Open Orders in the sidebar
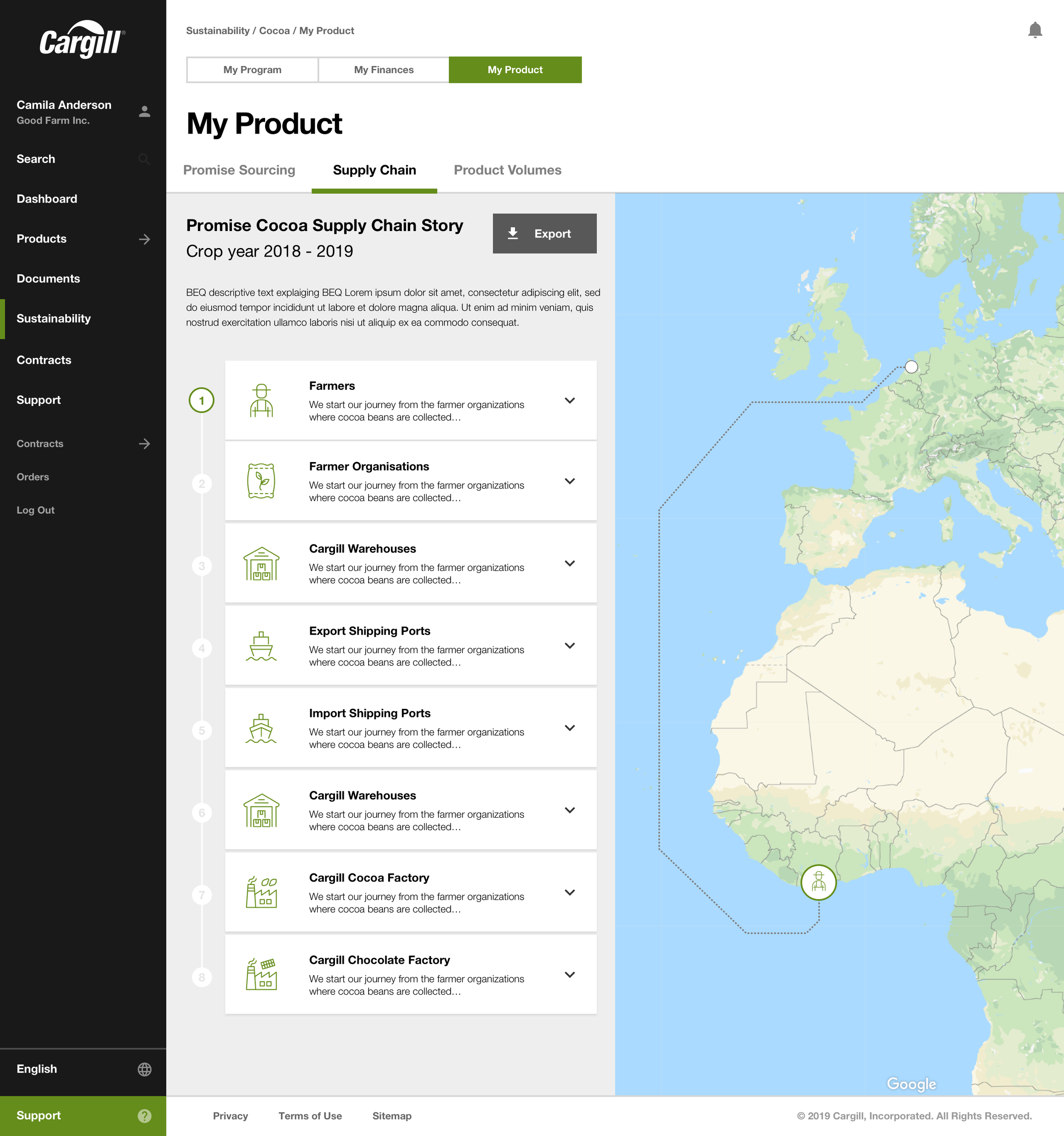 coord(33,477)
